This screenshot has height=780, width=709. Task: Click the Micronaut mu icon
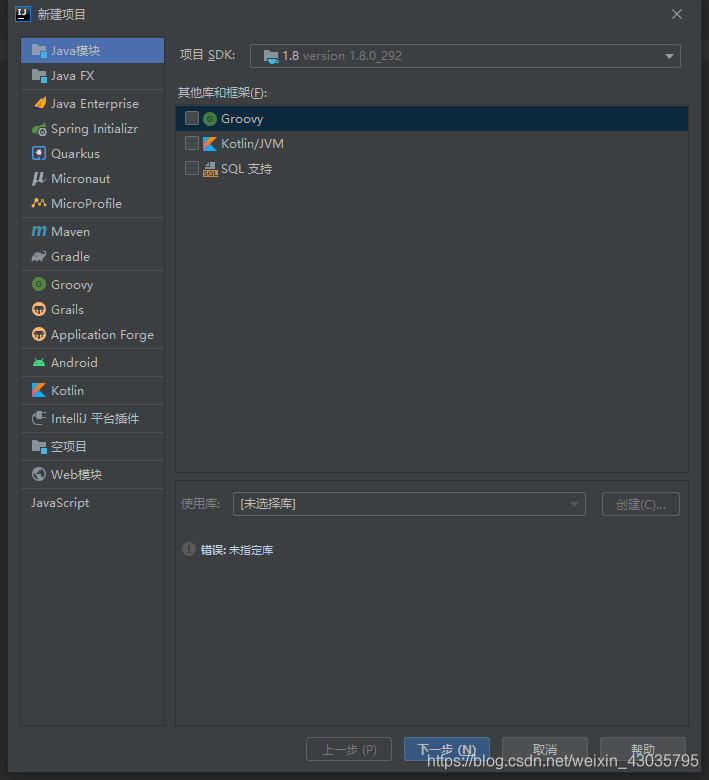(38, 179)
